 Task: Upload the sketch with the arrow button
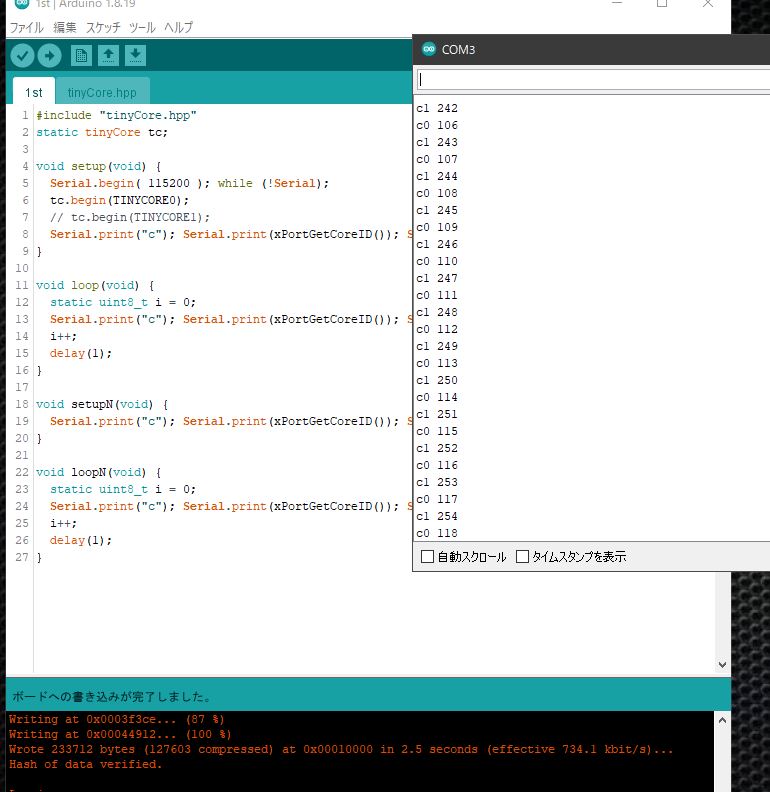49,56
